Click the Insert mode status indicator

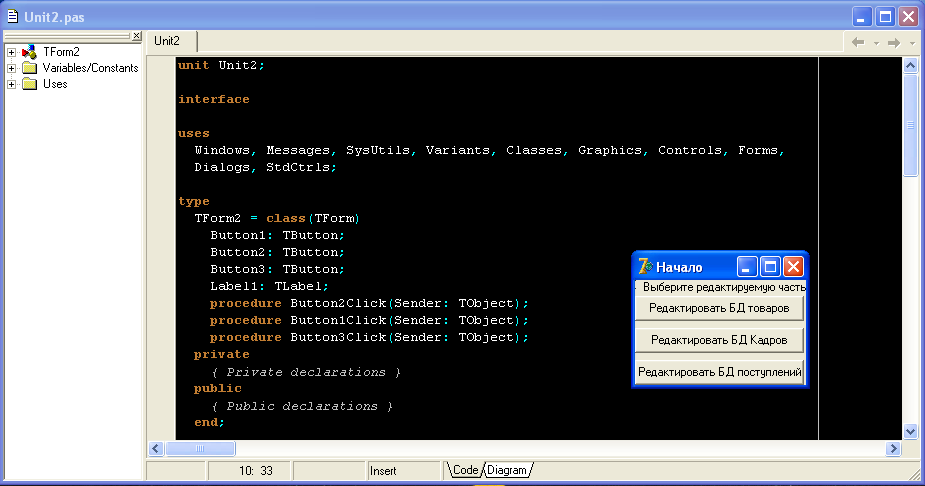pos(383,471)
